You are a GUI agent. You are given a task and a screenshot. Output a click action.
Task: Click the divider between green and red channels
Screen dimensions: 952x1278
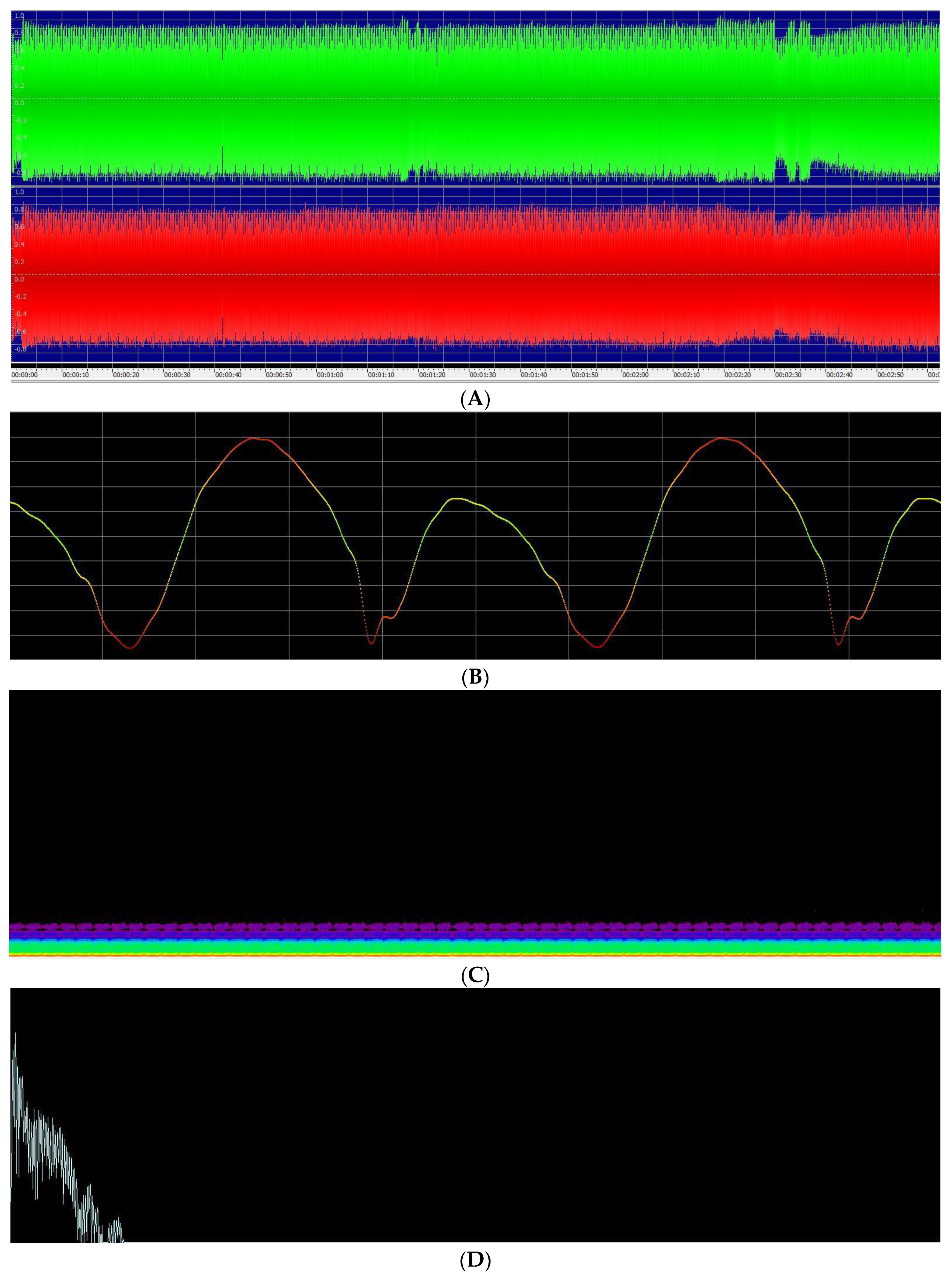[475, 187]
